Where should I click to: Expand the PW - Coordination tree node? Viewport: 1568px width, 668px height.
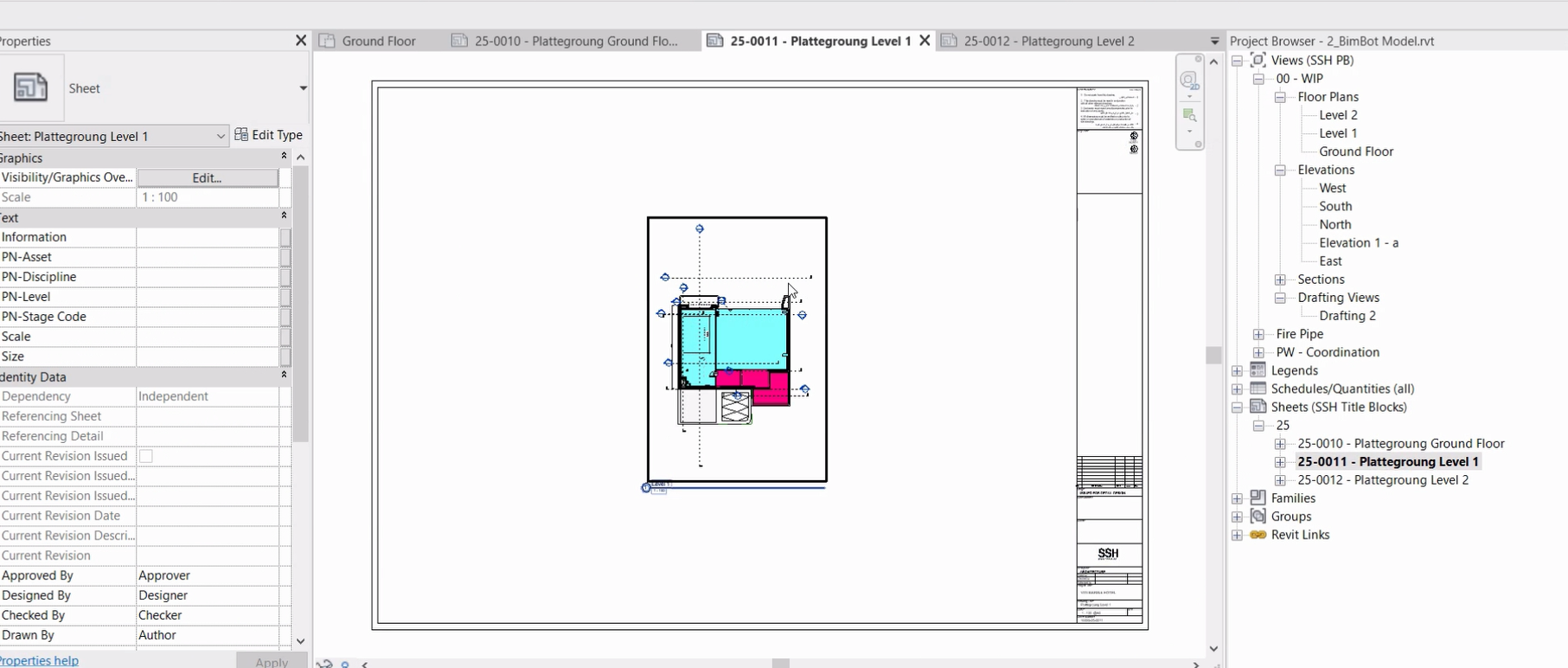pyautogui.click(x=1258, y=352)
